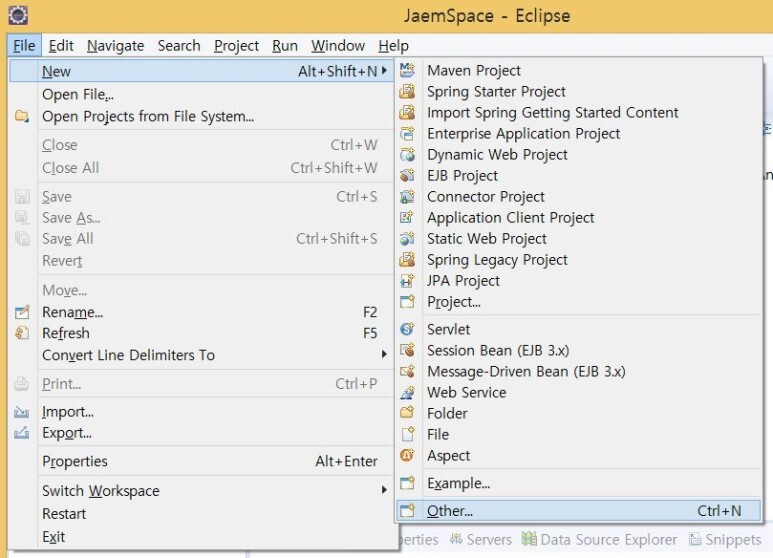Select Restart in File menu

click(201, 514)
